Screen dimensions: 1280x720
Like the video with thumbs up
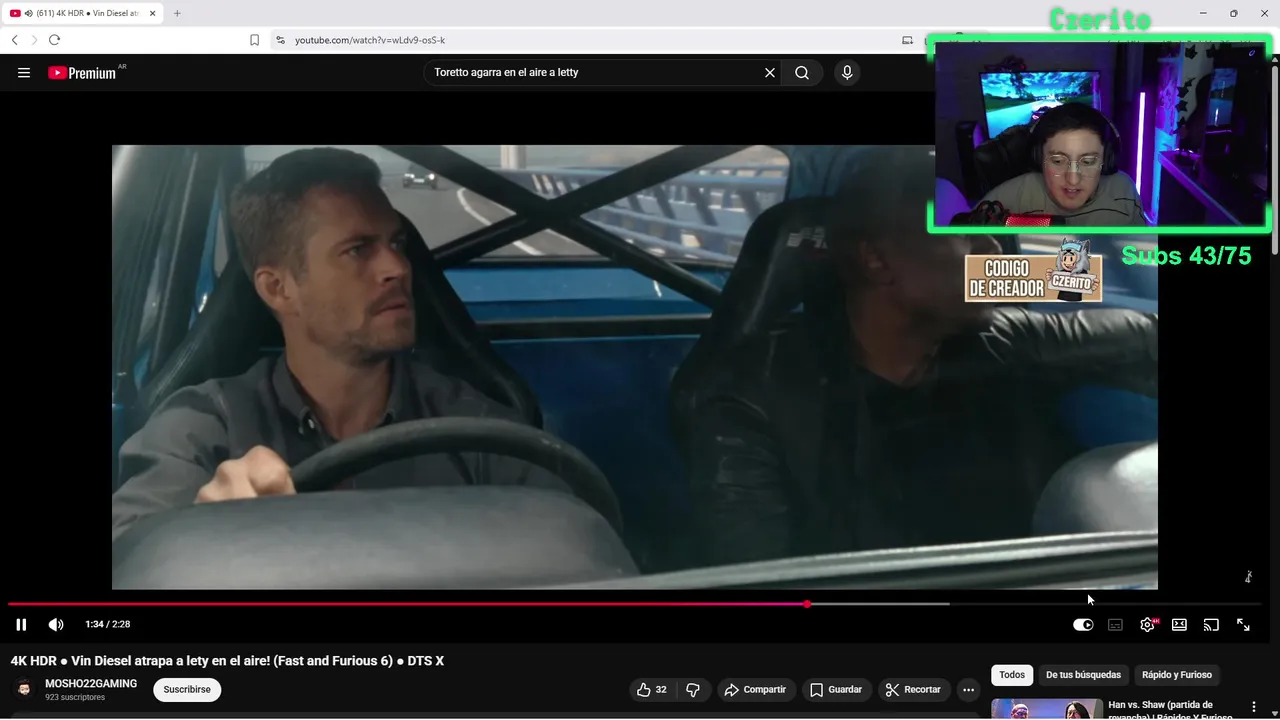[651, 690]
